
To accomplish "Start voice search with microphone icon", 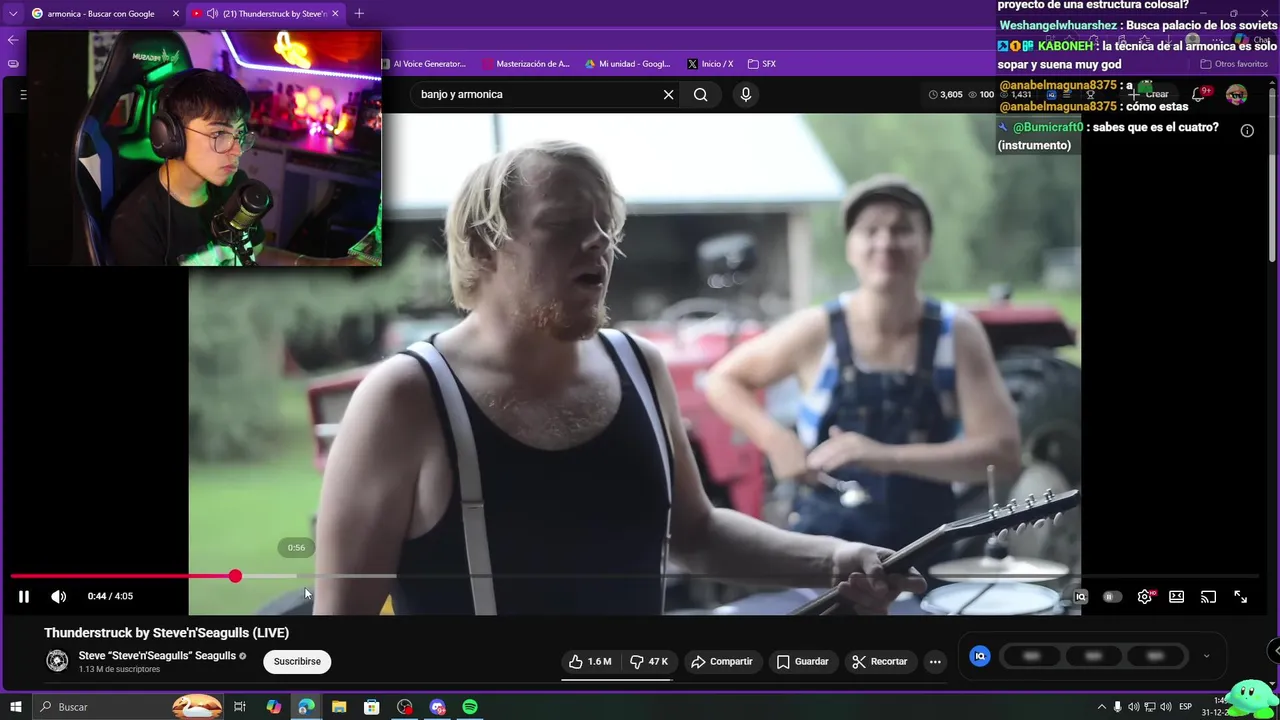I will (745, 94).
